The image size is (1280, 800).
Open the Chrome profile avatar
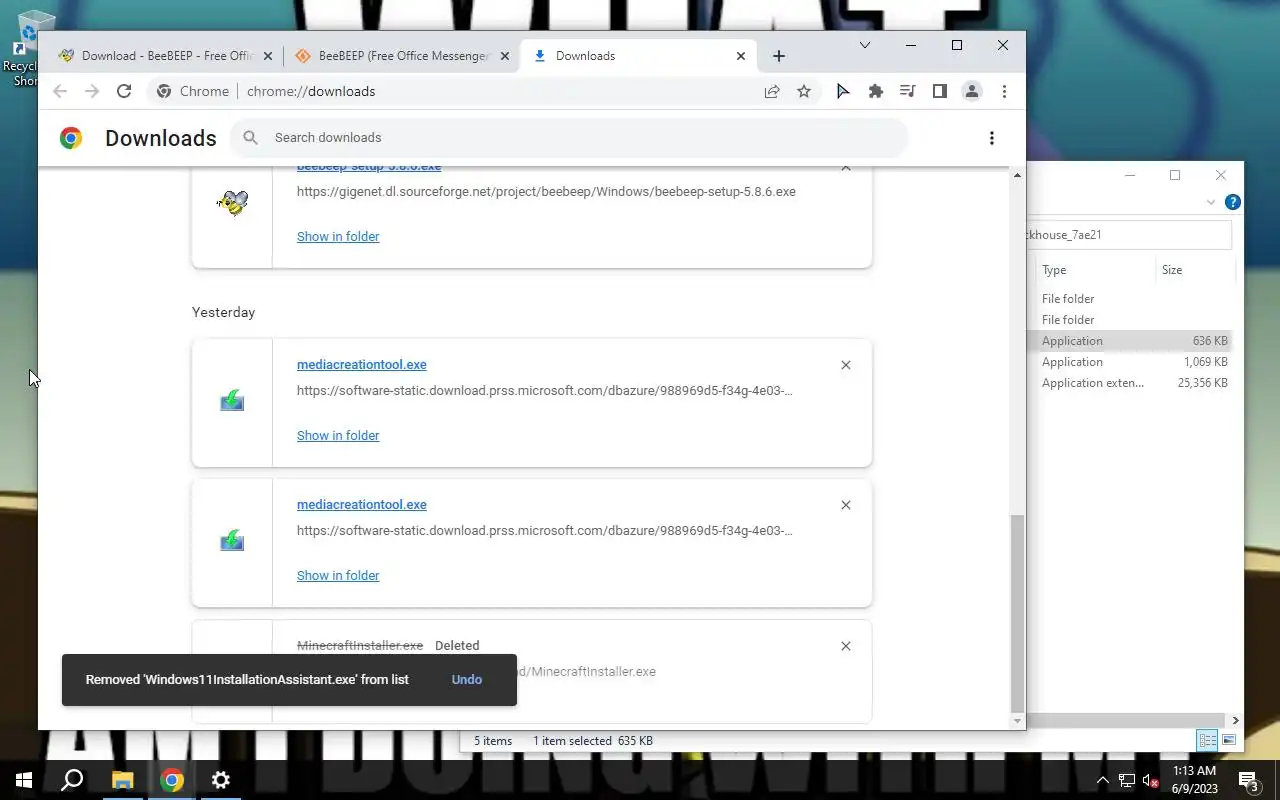coord(972,91)
